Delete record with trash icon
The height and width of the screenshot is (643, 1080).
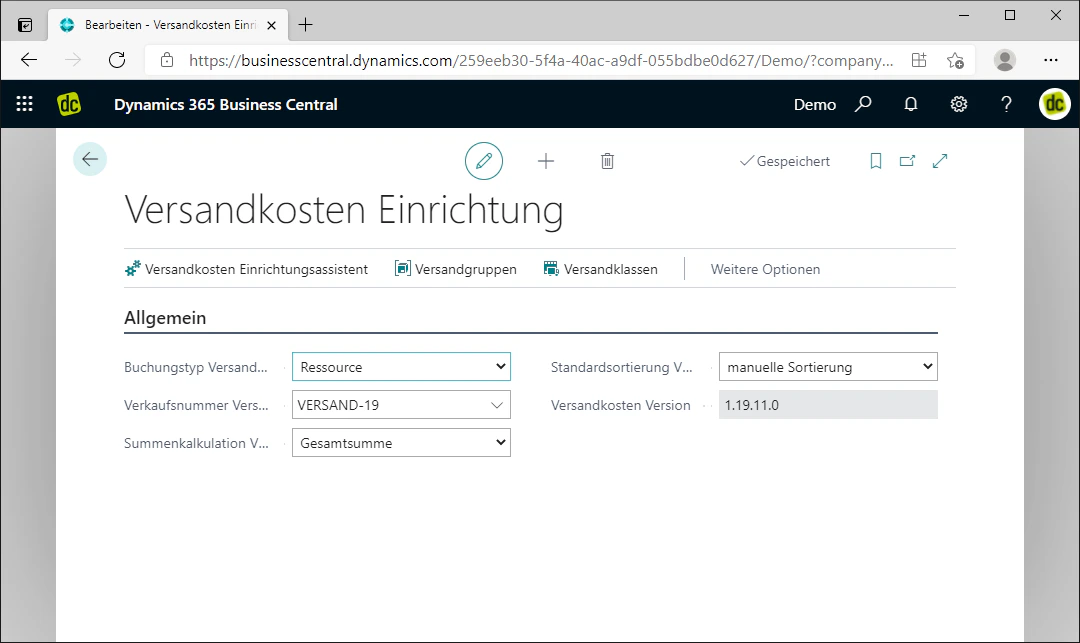click(x=607, y=161)
